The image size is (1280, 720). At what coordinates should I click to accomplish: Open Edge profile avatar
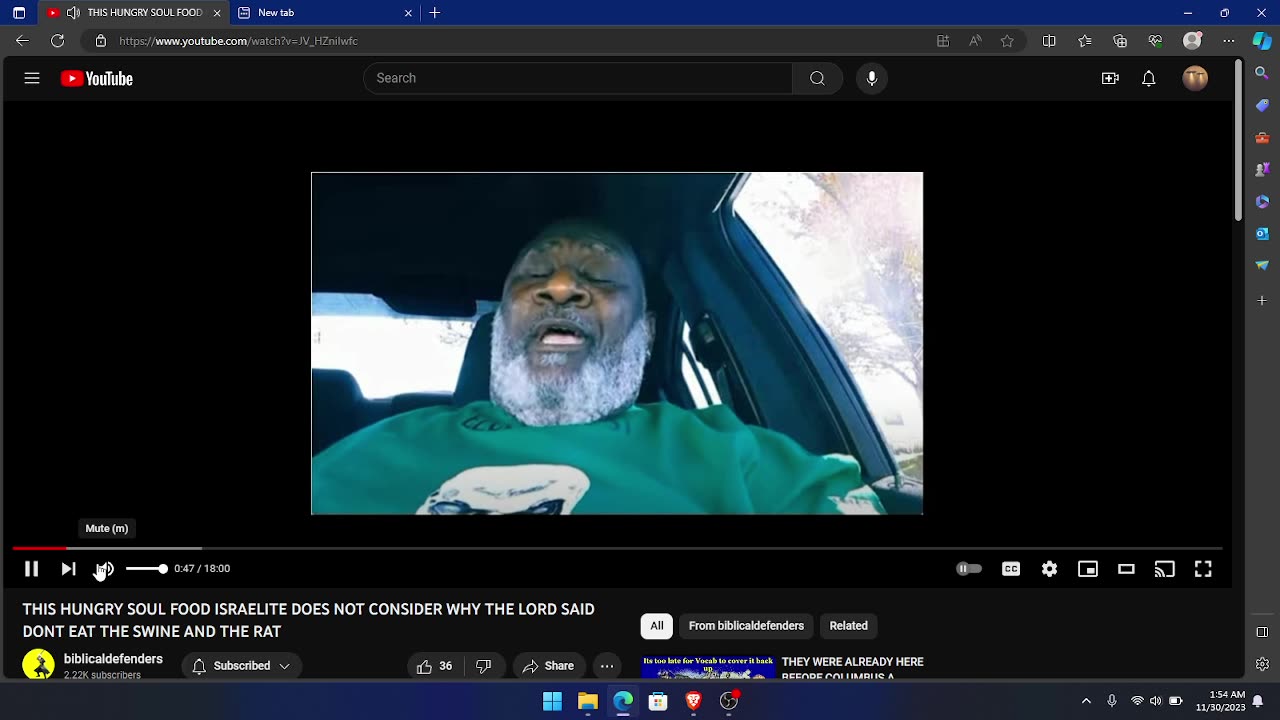point(1192,41)
